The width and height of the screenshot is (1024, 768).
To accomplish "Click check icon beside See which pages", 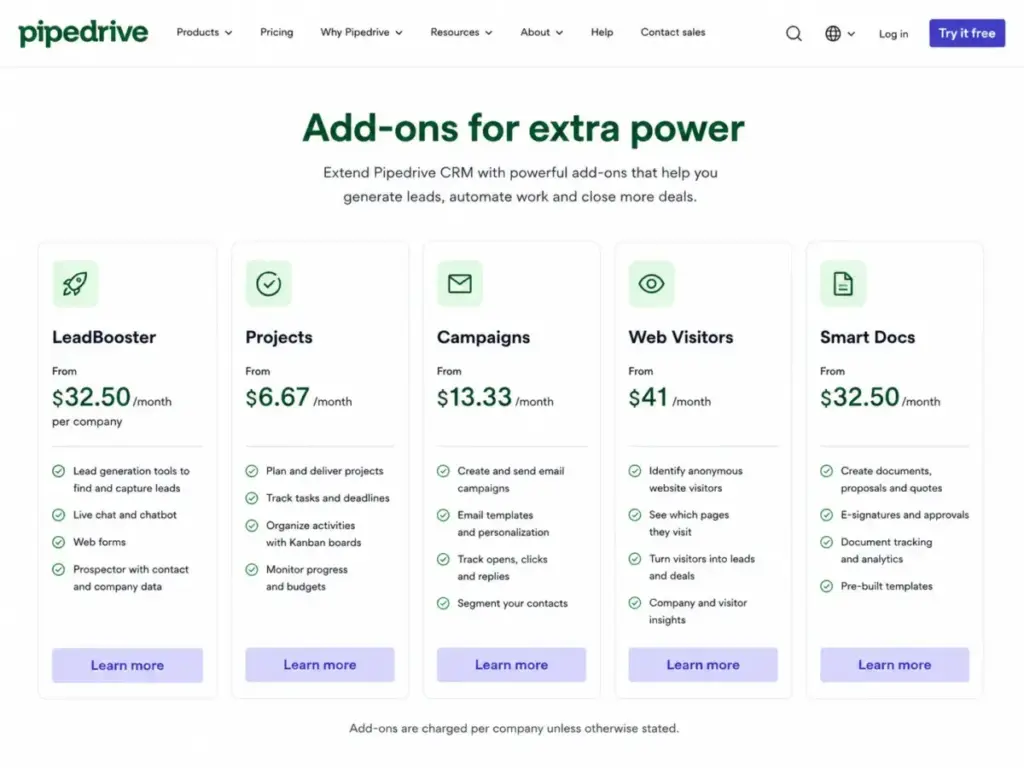I will [635, 515].
